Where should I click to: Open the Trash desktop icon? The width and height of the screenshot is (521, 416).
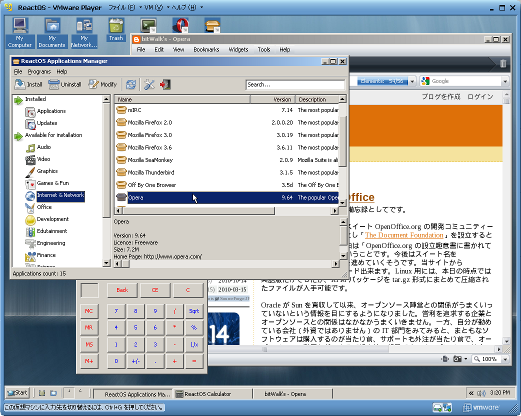116,29
